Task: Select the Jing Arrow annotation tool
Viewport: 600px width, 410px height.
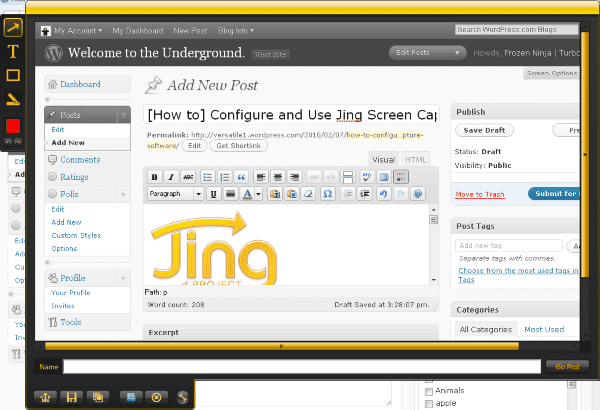Action: point(13,27)
